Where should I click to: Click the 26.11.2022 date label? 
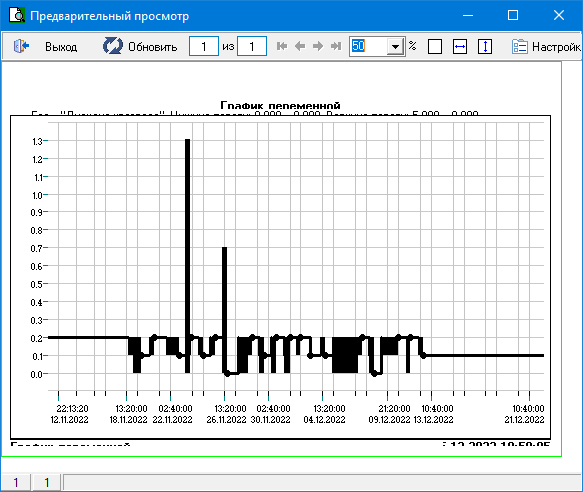pos(226,420)
